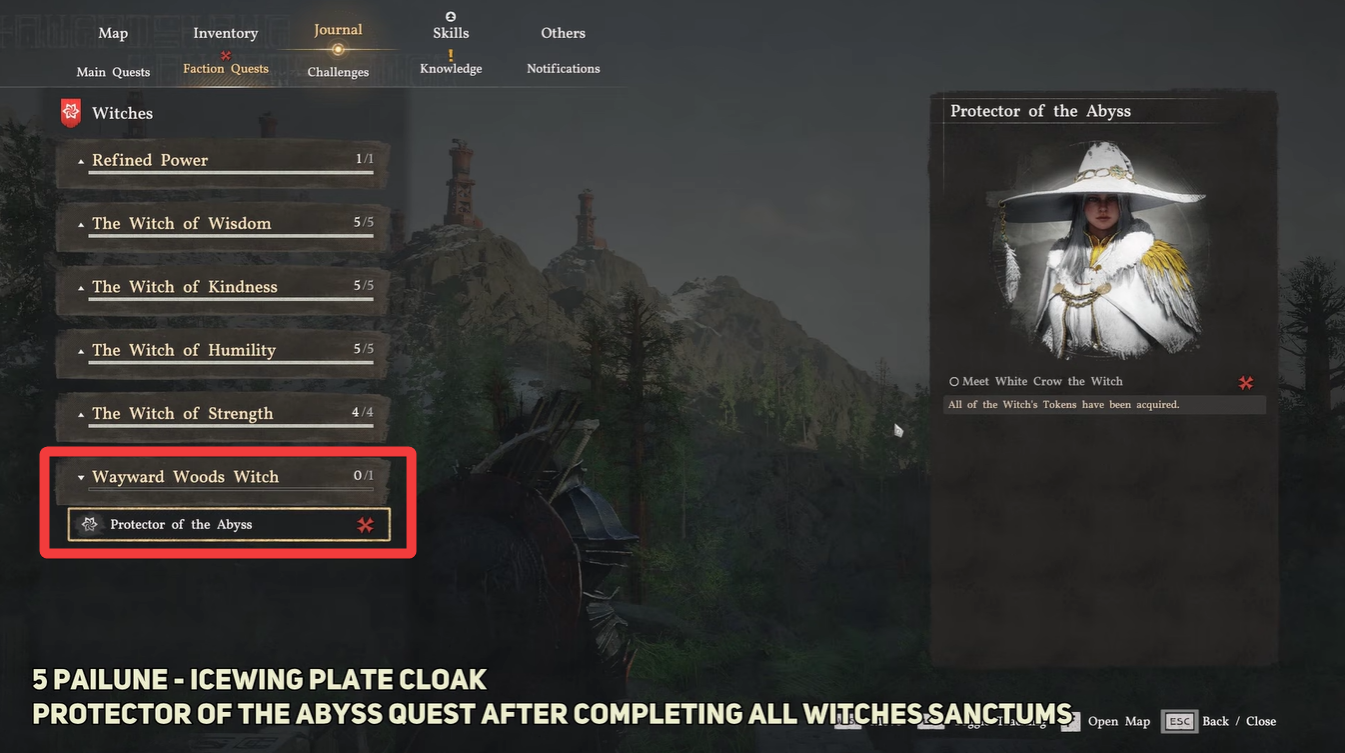The width and height of the screenshot is (1345, 753).
Task: Open the Main Quests sub-tab
Action: pos(113,72)
